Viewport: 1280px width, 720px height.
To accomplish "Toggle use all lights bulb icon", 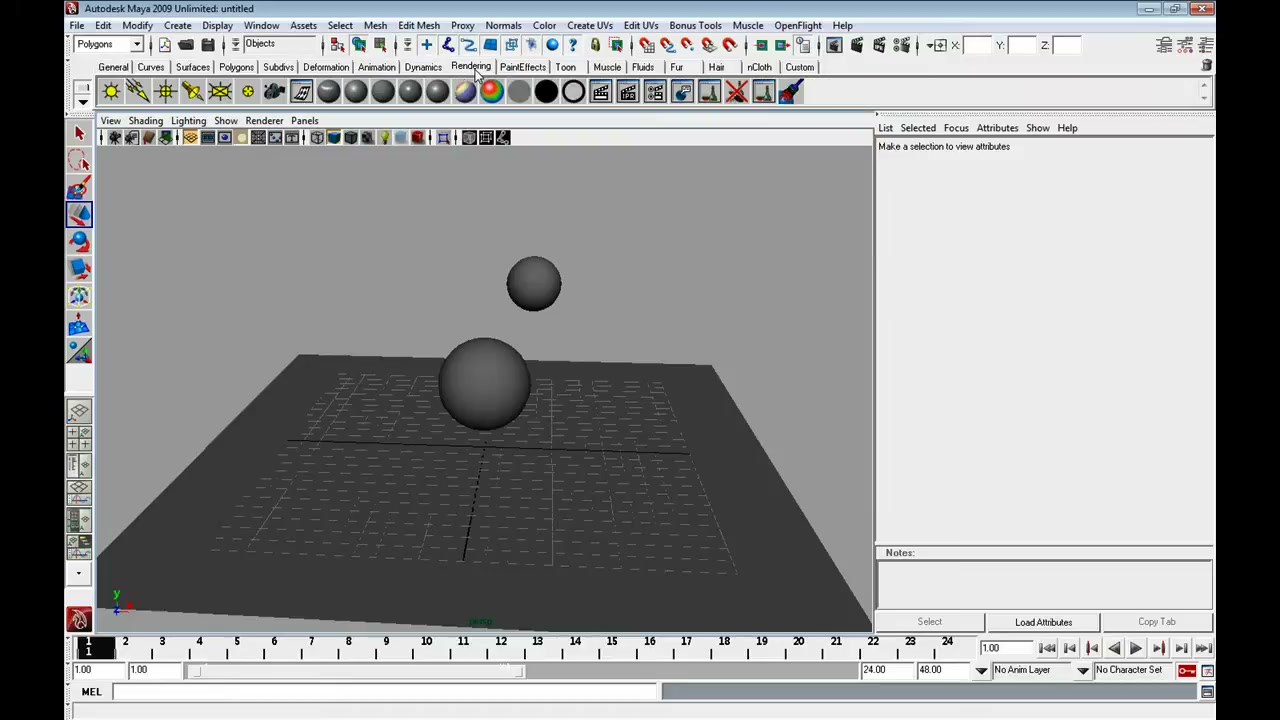I will point(384,138).
